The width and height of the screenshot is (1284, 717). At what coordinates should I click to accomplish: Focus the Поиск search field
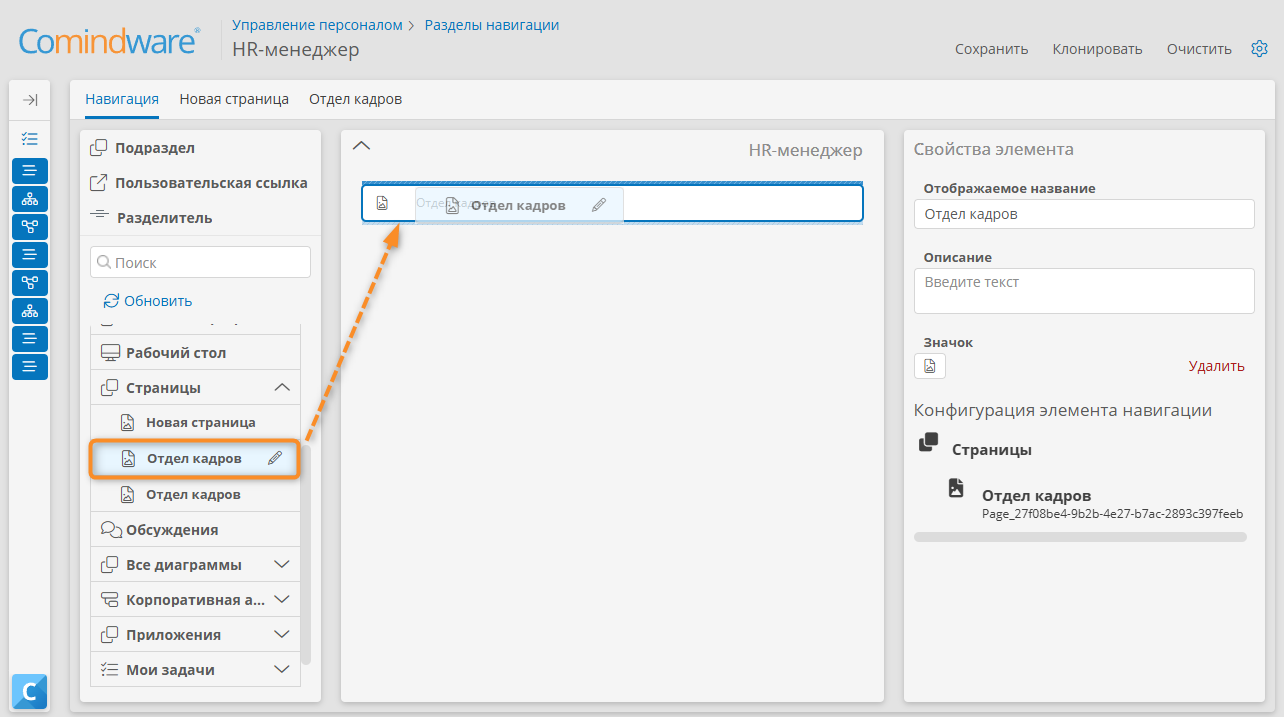coord(200,262)
